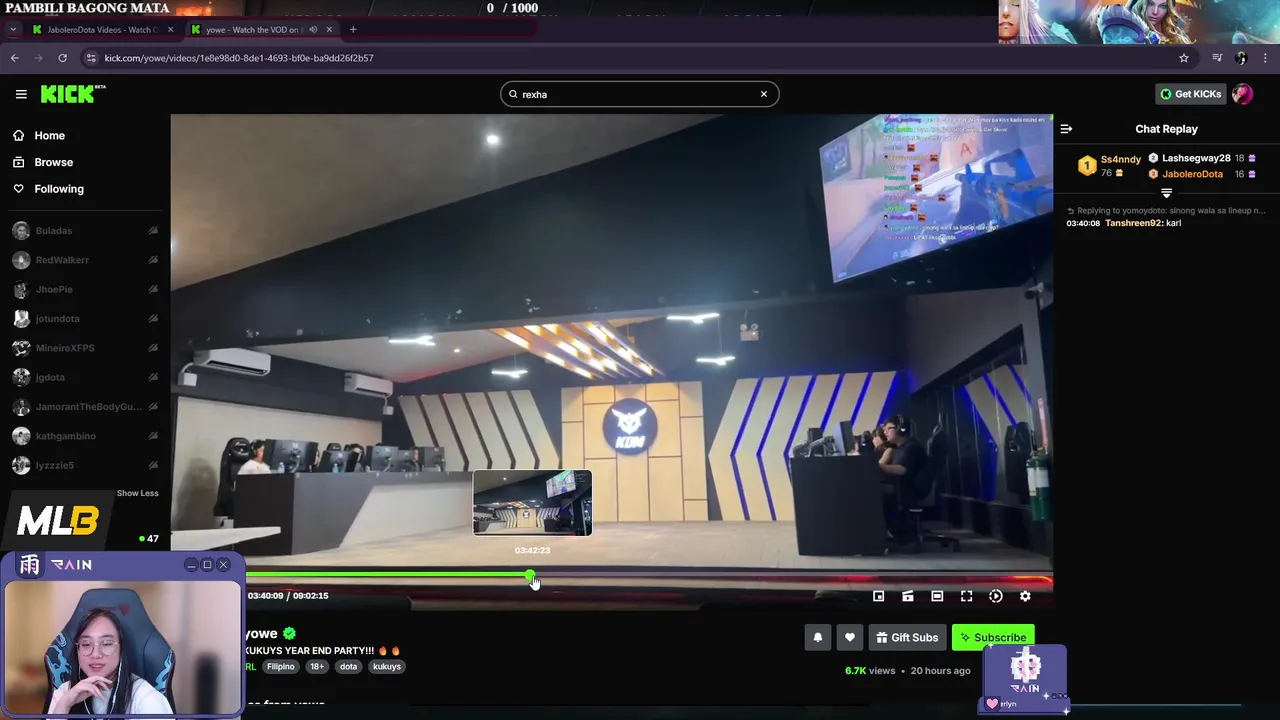Mute the yowe tab audio icon
Screen dimensions: 1280x720
313,30
